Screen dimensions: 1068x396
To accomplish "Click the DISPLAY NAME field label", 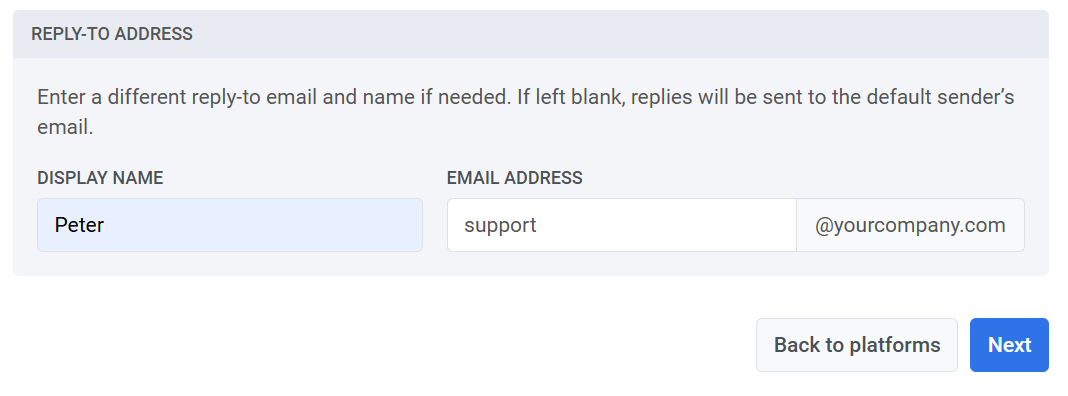I will click(100, 178).
